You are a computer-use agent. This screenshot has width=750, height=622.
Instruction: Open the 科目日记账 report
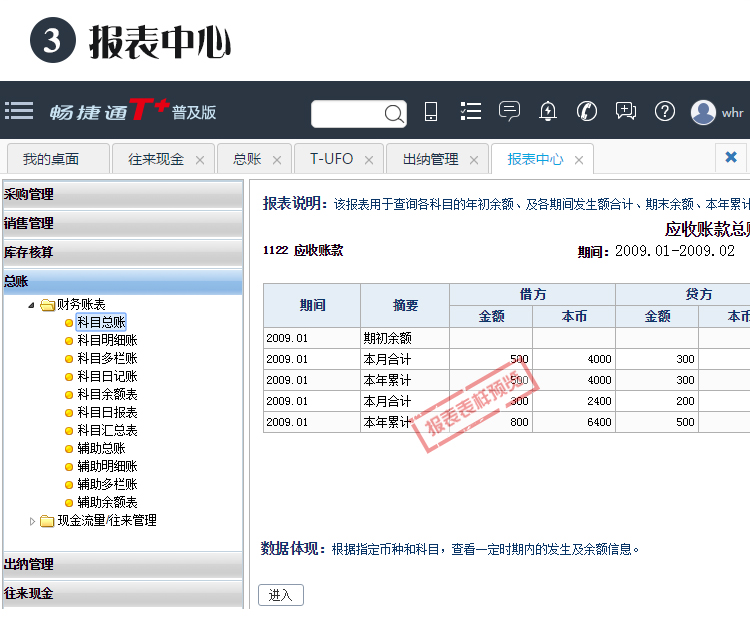pyautogui.click(x=107, y=377)
